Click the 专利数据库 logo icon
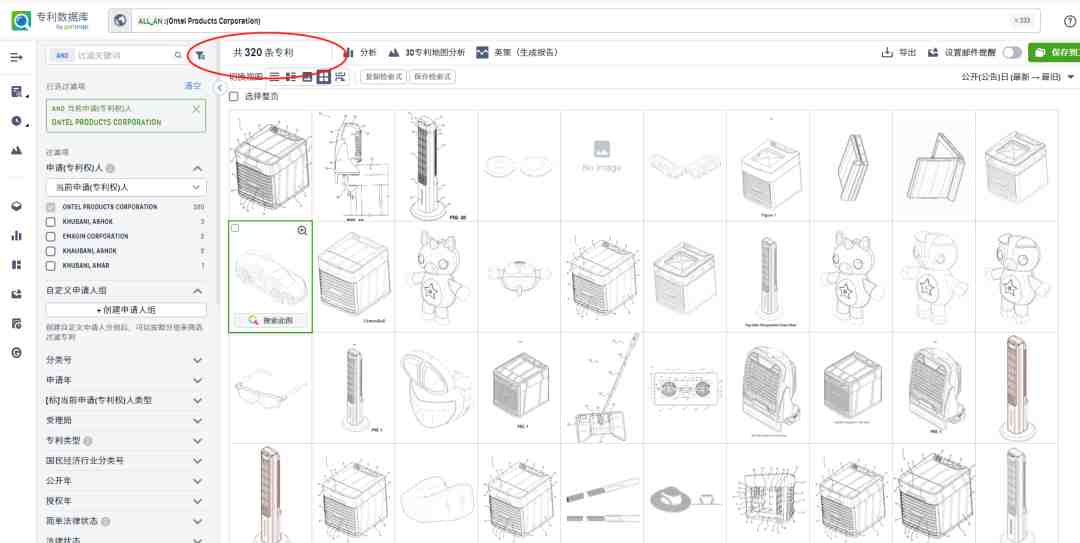 (21, 21)
